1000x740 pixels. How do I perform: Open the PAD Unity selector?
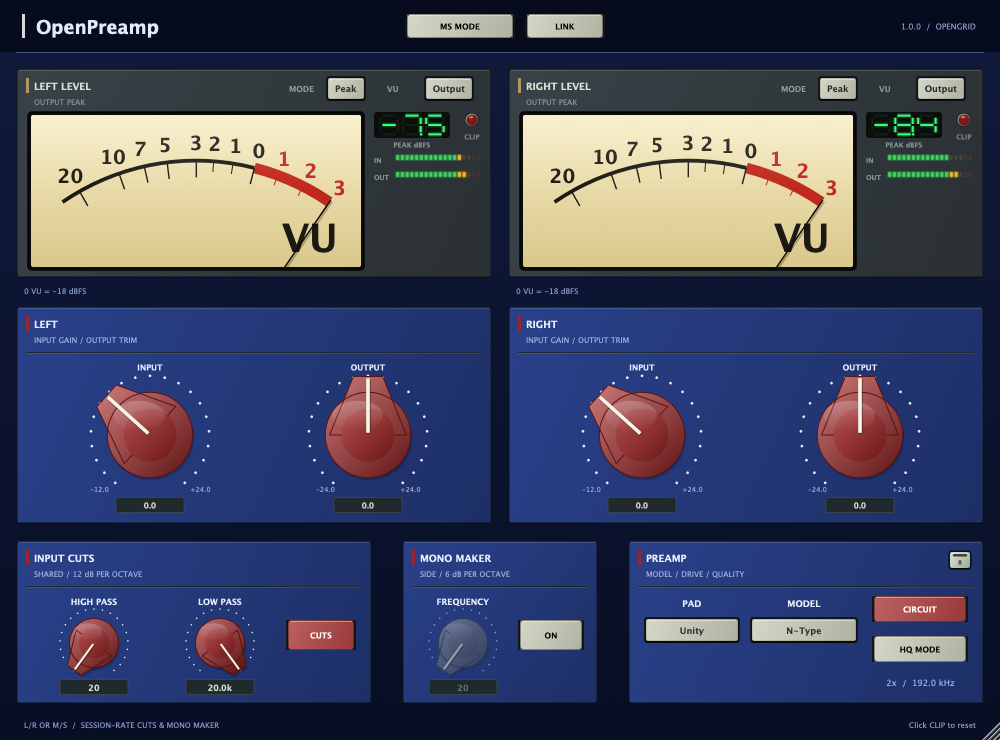pyautogui.click(x=692, y=630)
